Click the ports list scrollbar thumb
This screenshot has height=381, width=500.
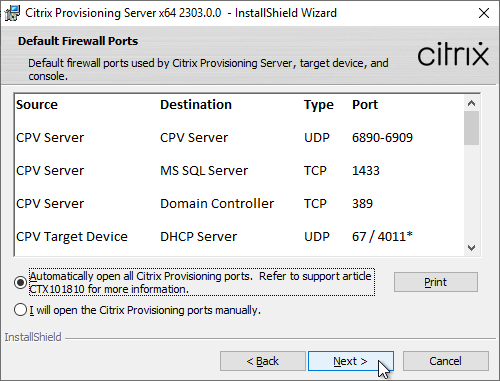(471, 128)
